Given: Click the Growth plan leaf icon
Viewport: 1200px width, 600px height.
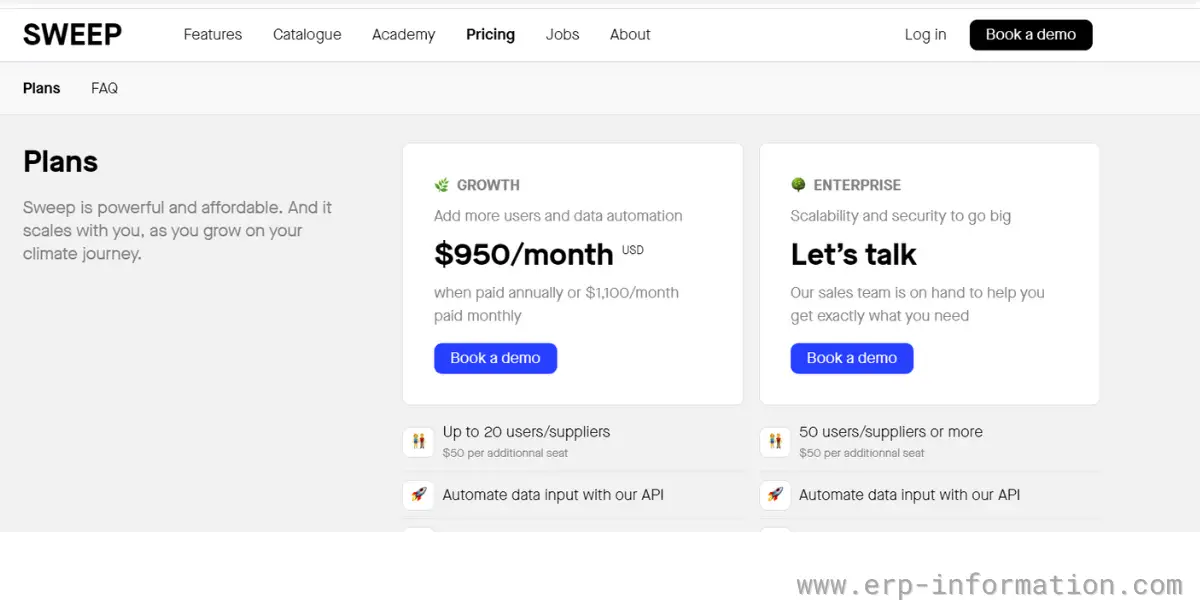Looking at the screenshot, I should 441,185.
